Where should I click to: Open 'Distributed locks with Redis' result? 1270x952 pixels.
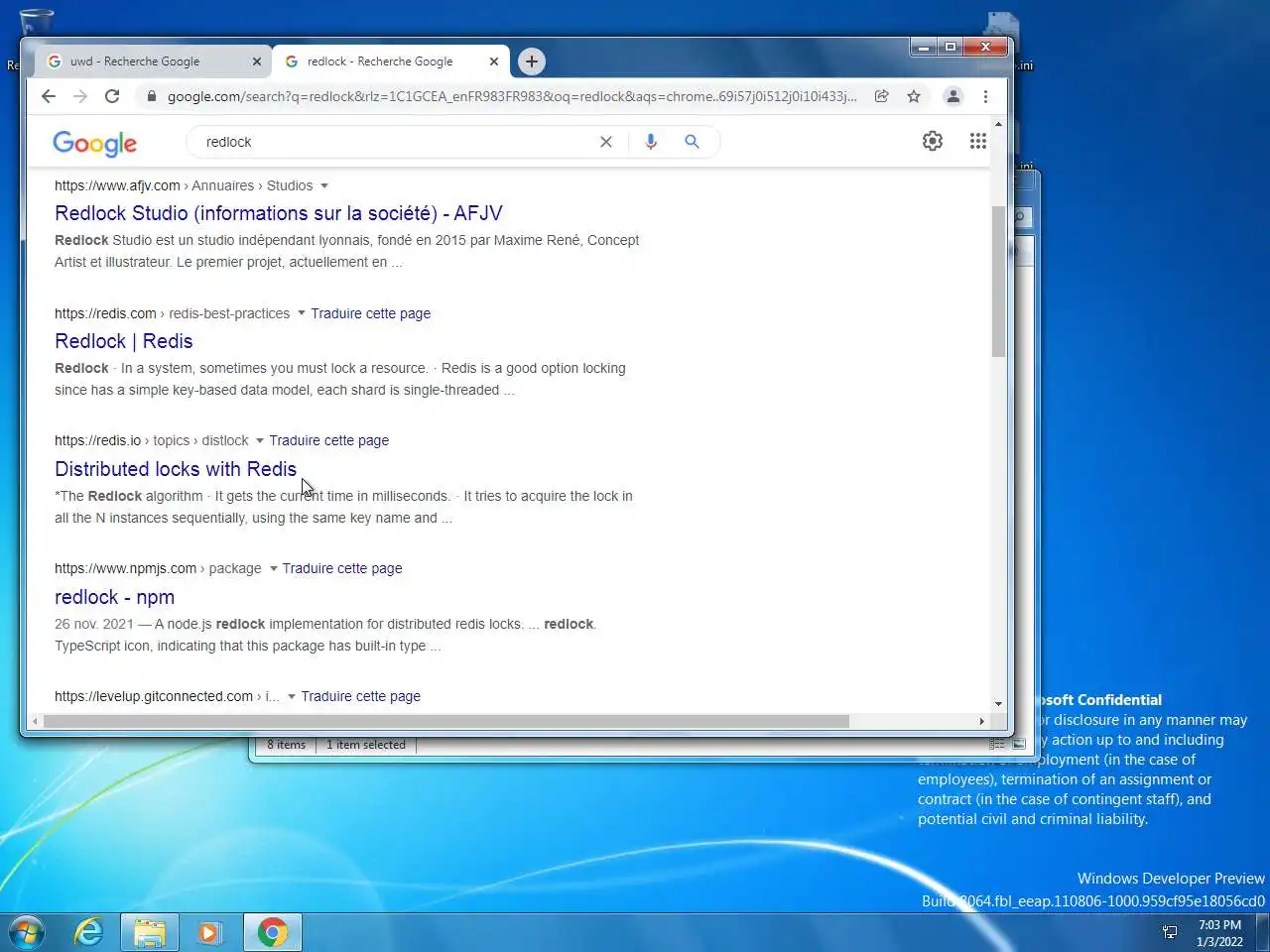[176, 469]
